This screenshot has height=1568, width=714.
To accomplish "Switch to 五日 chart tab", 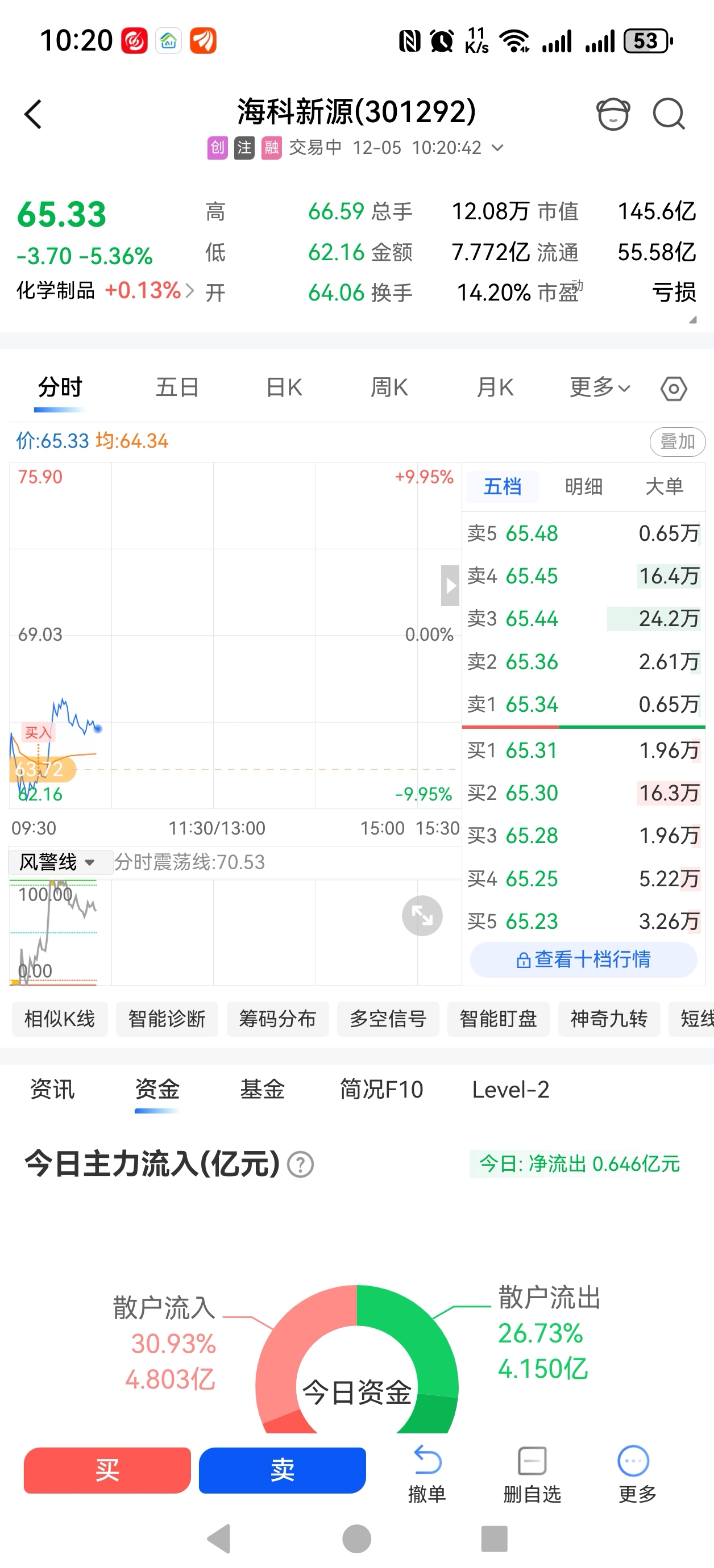I will point(177,387).
